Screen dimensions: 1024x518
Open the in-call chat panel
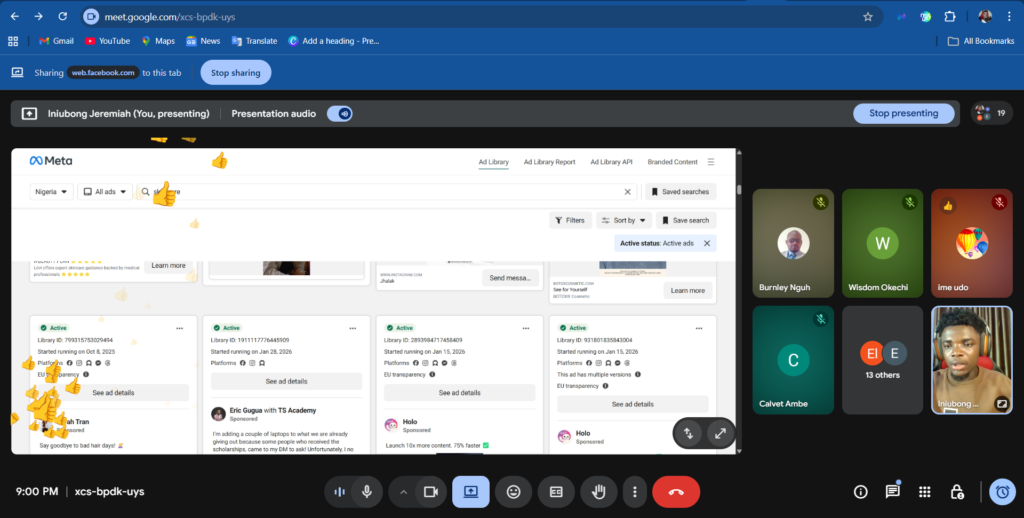pos(892,492)
